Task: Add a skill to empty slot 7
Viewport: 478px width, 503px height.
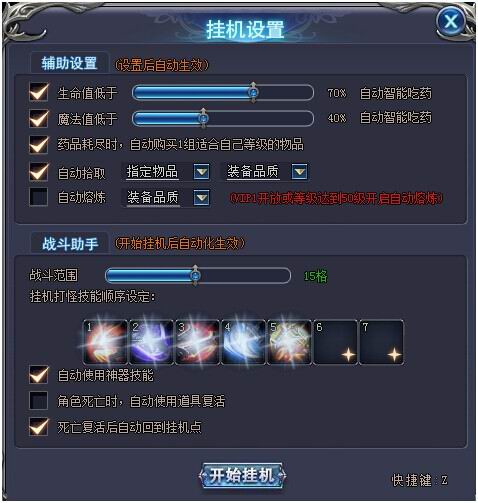Action: 382,342
